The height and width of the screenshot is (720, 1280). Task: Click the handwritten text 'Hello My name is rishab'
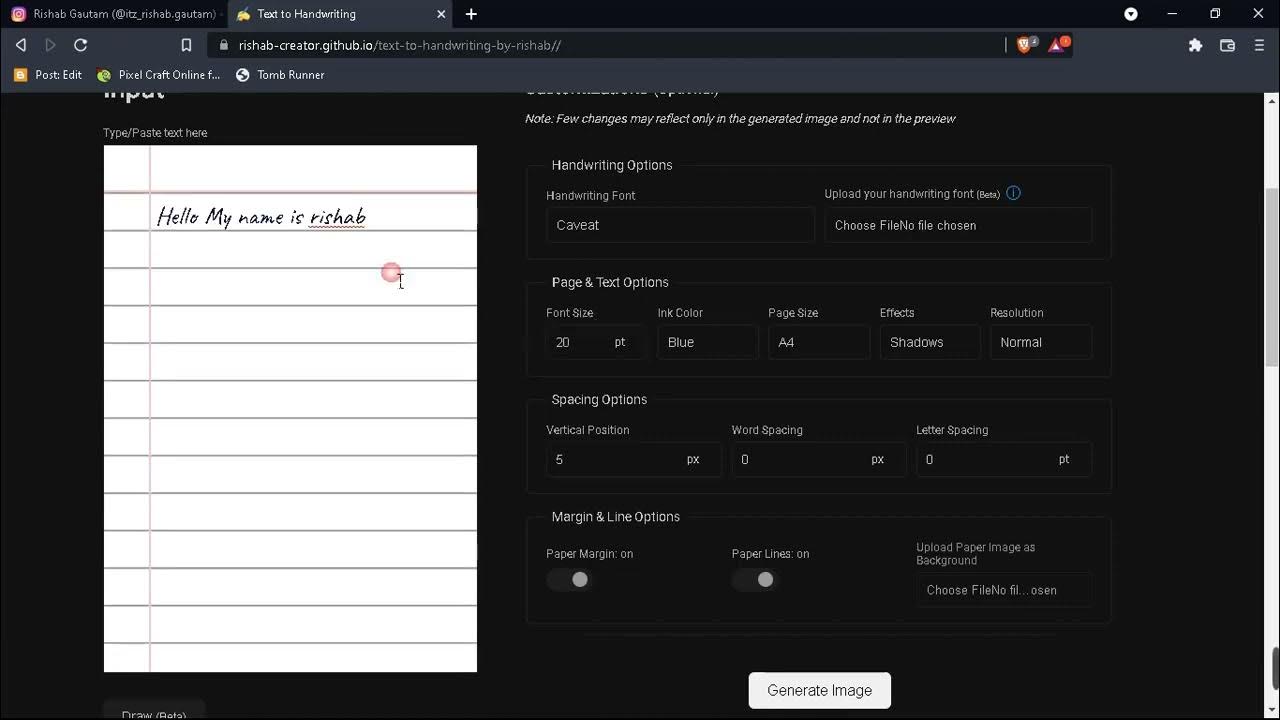(x=261, y=217)
